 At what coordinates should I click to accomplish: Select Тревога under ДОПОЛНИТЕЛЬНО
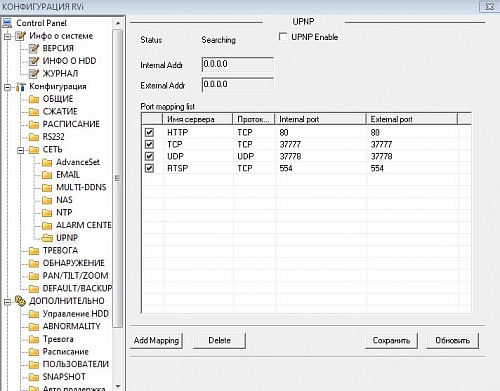pos(58,339)
